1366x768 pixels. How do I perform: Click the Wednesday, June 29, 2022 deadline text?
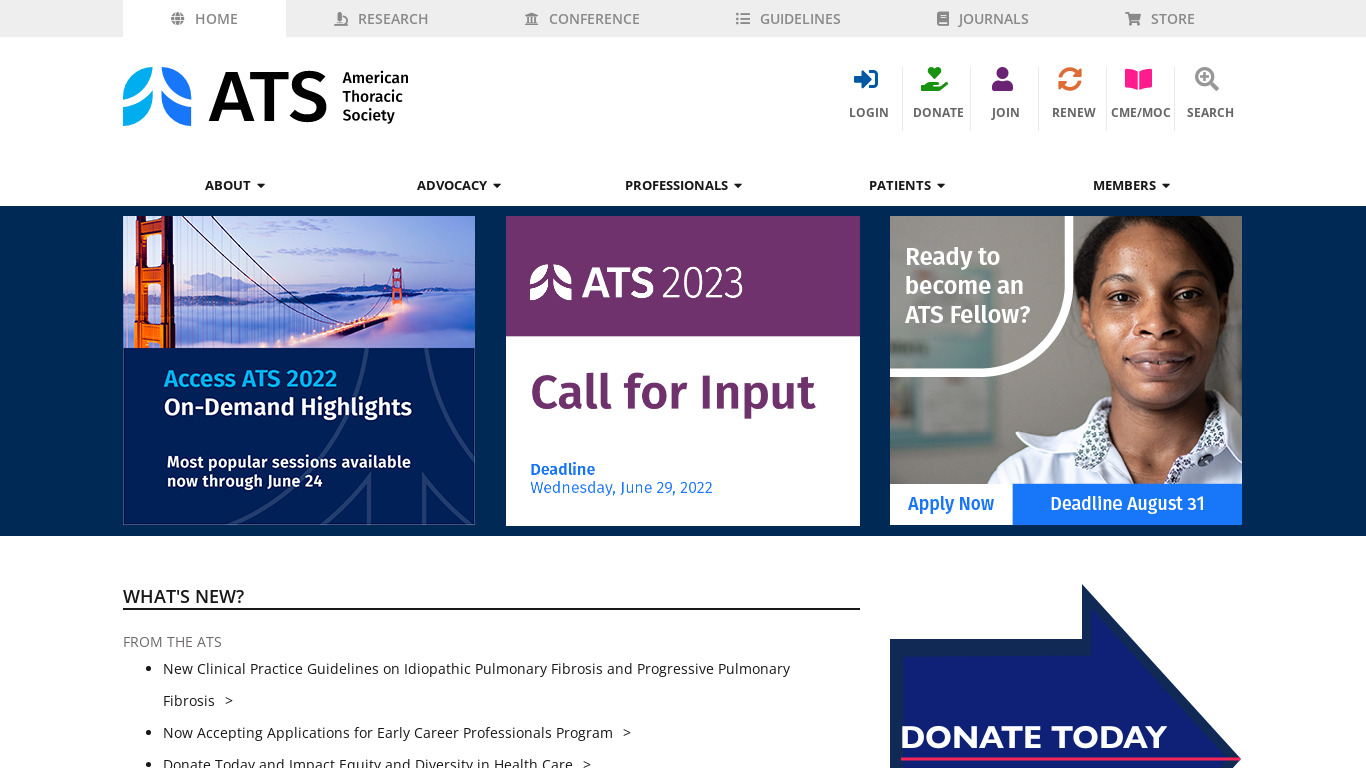(x=621, y=488)
